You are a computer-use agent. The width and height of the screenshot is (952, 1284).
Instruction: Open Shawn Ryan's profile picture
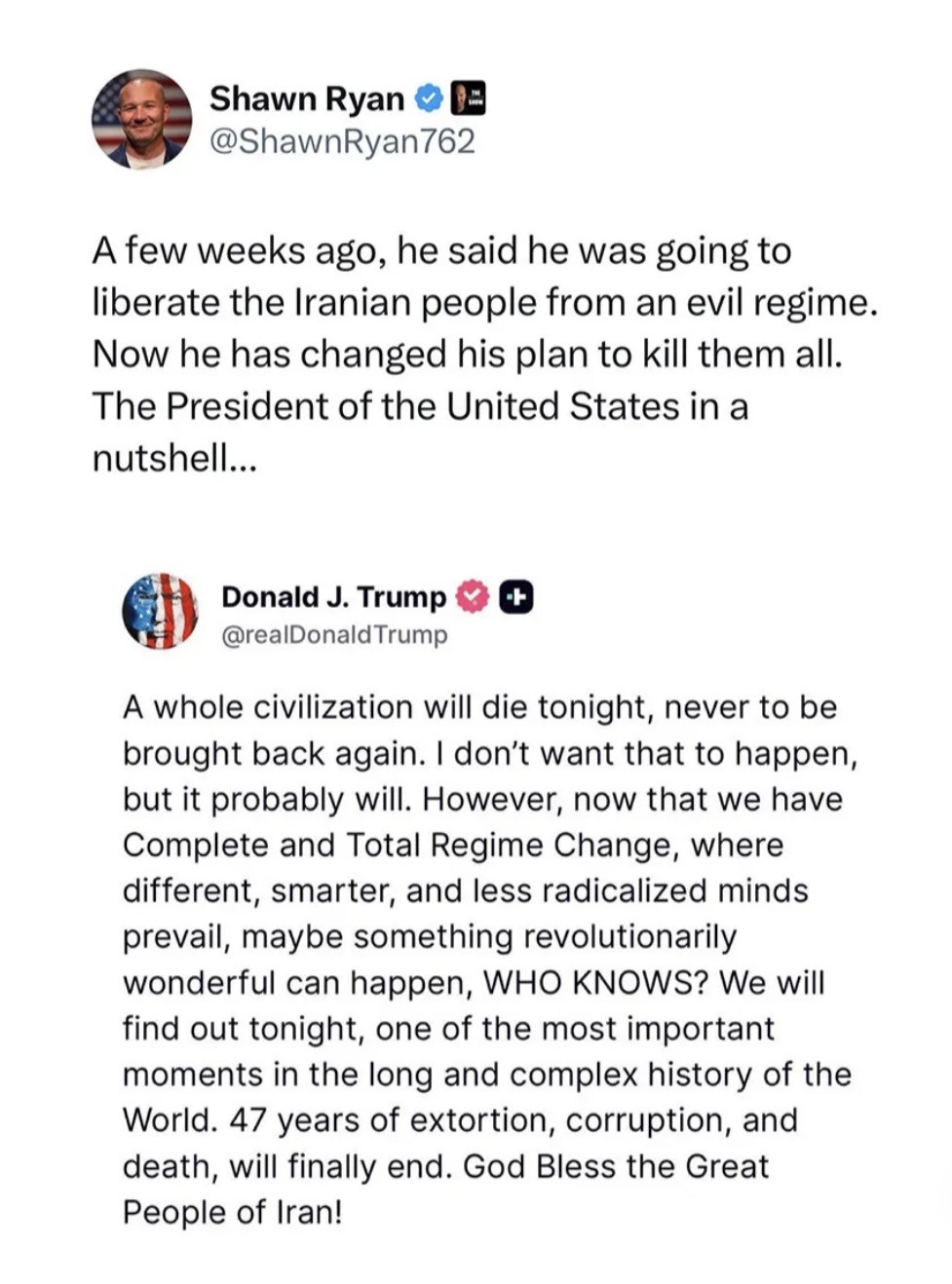[142, 119]
